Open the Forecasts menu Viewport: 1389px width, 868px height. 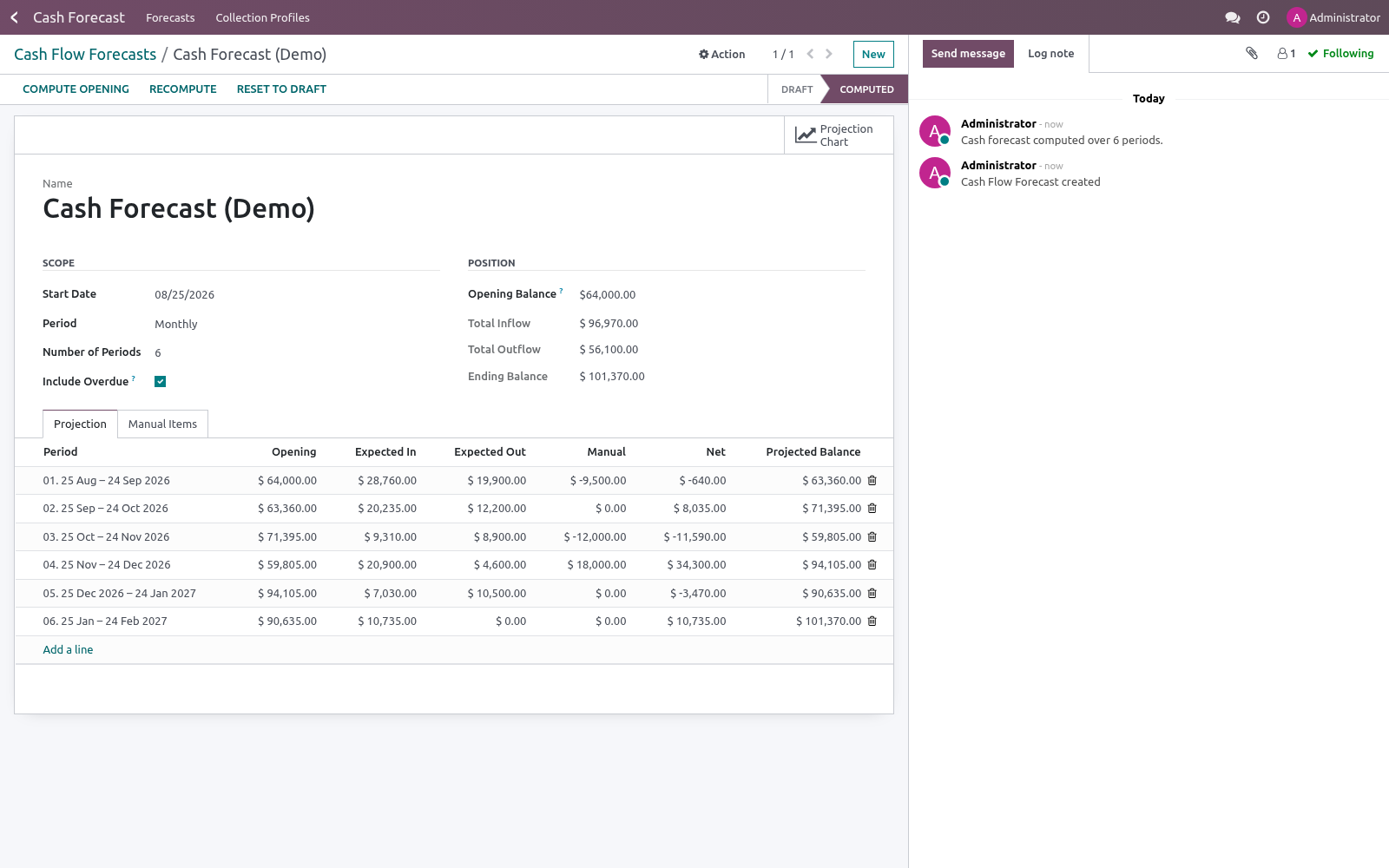point(170,17)
